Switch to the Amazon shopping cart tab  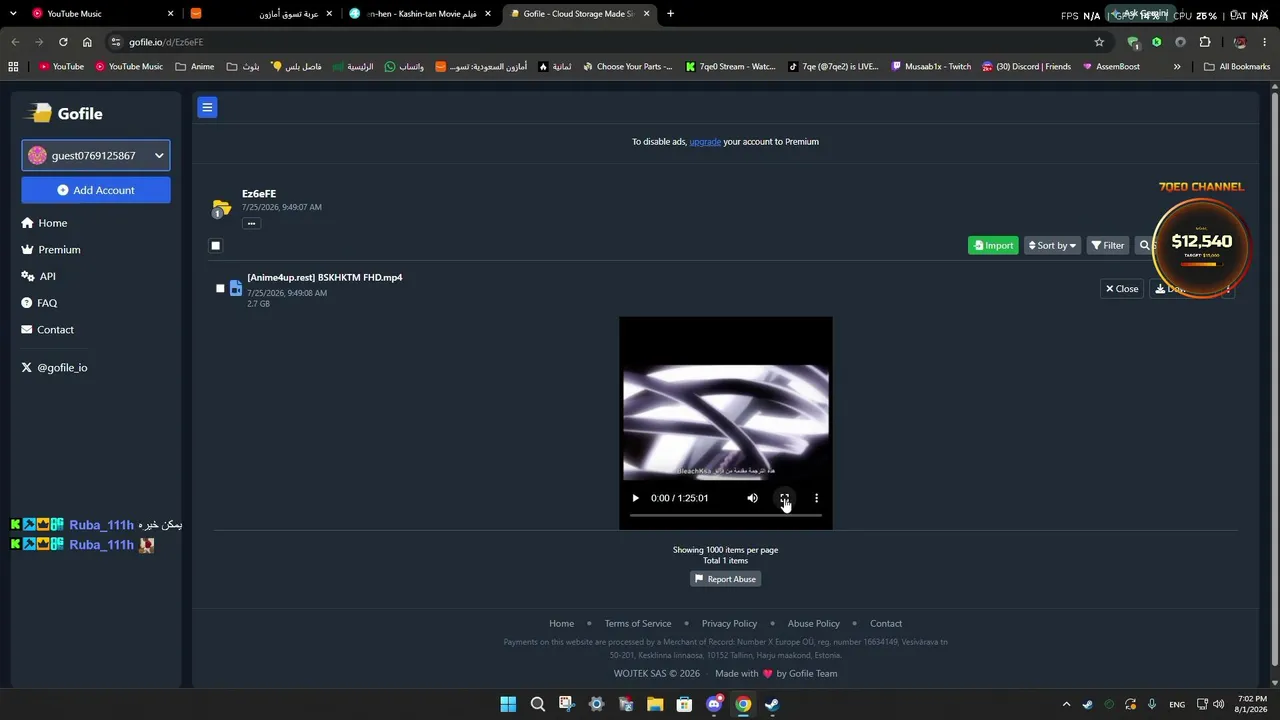point(261,14)
